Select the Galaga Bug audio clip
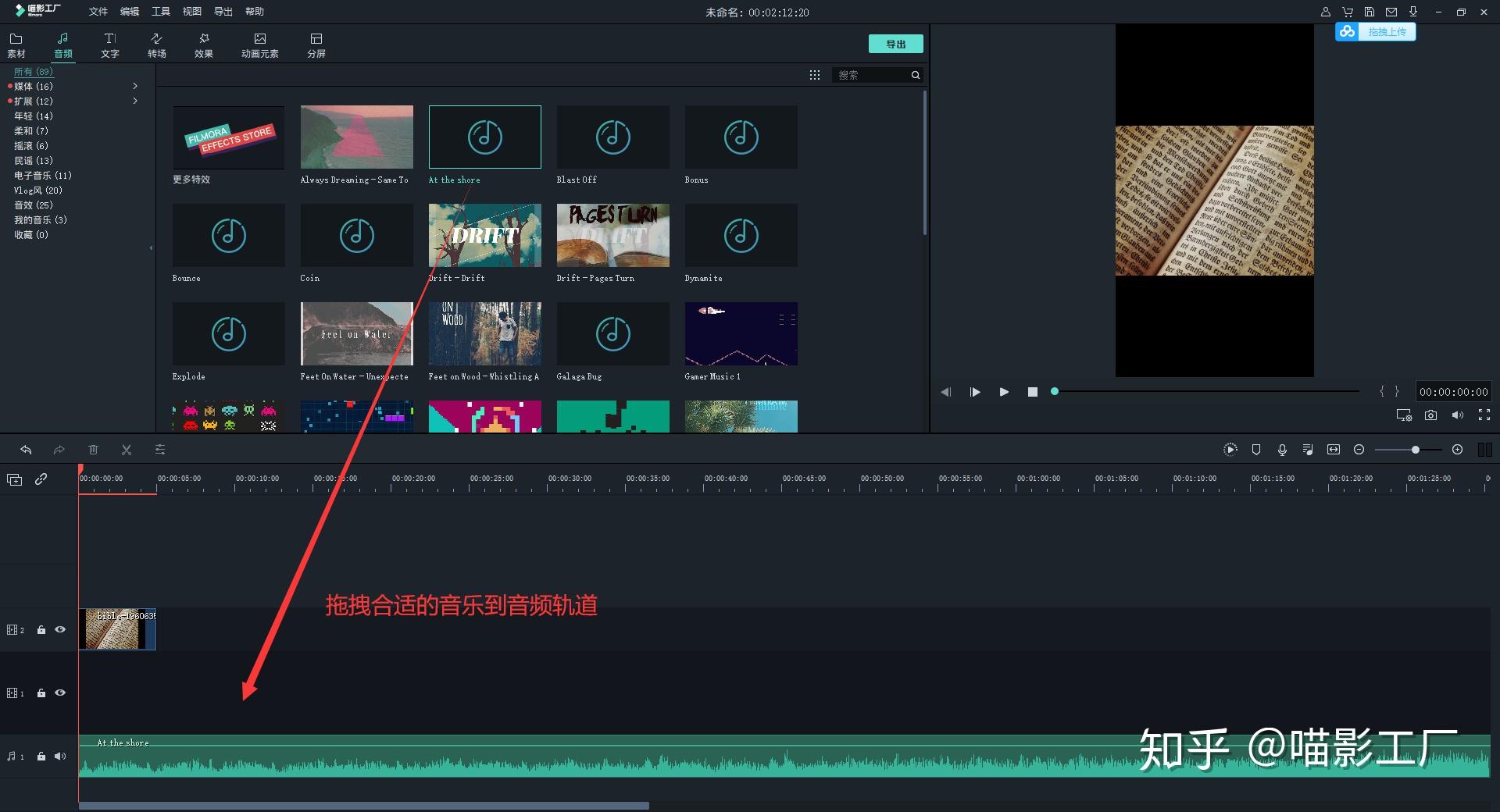The height and width of the screenshot is (812, 1500). [x=613, y=334]
